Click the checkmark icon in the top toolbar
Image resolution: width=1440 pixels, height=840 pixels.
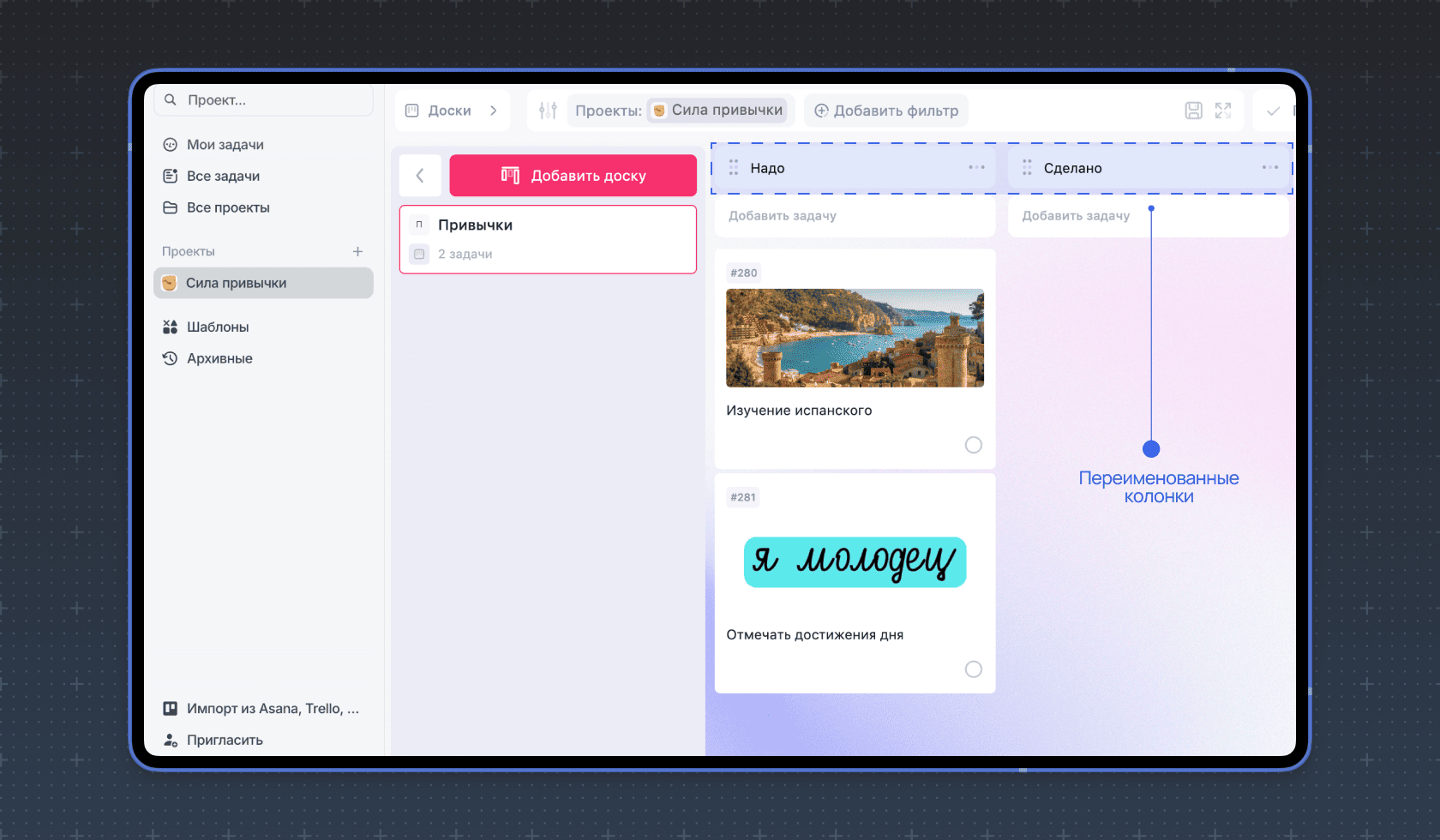pyautogui.click(x=1274, y=111)
